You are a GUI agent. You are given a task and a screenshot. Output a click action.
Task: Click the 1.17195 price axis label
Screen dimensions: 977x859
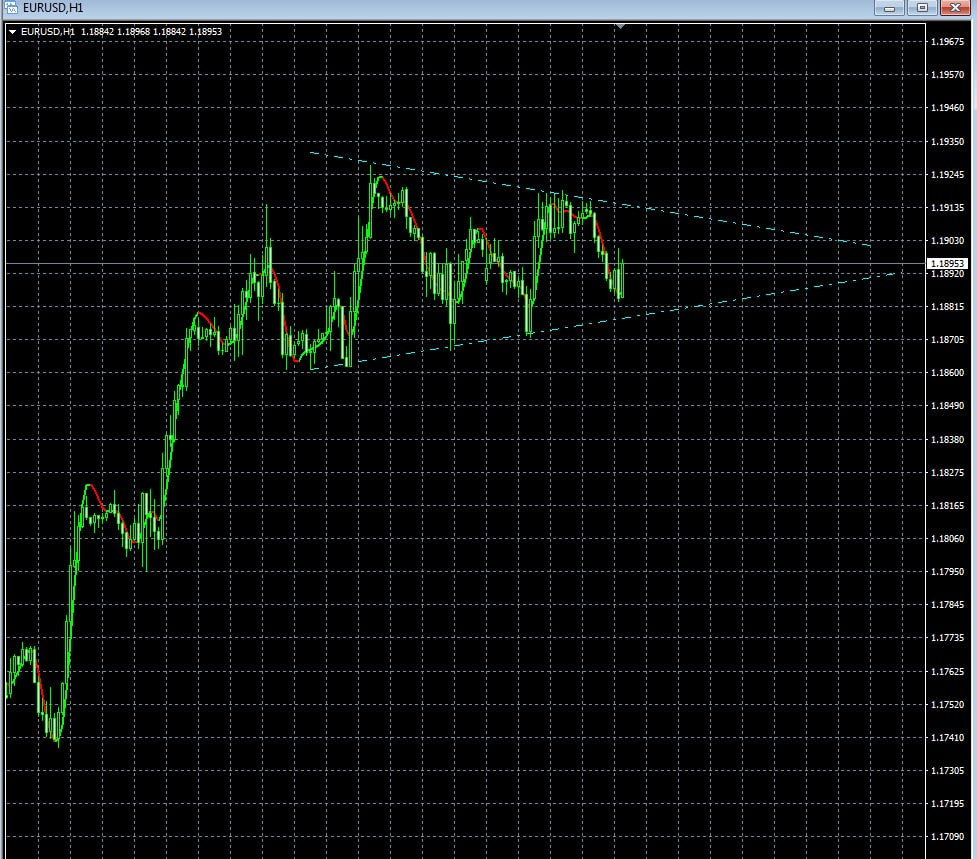(x=947, y=804)
